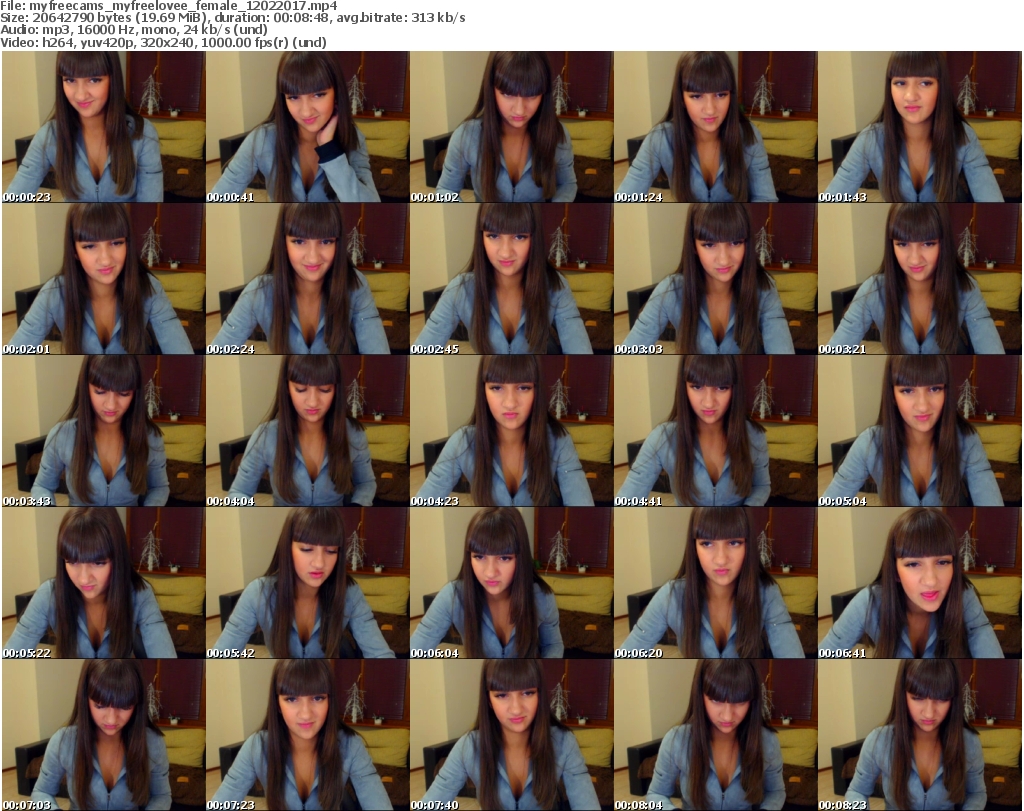Select the thumbnail frame at 00:02:01
The height and width of the screenshot is (811, 1024).
point(103,279)
